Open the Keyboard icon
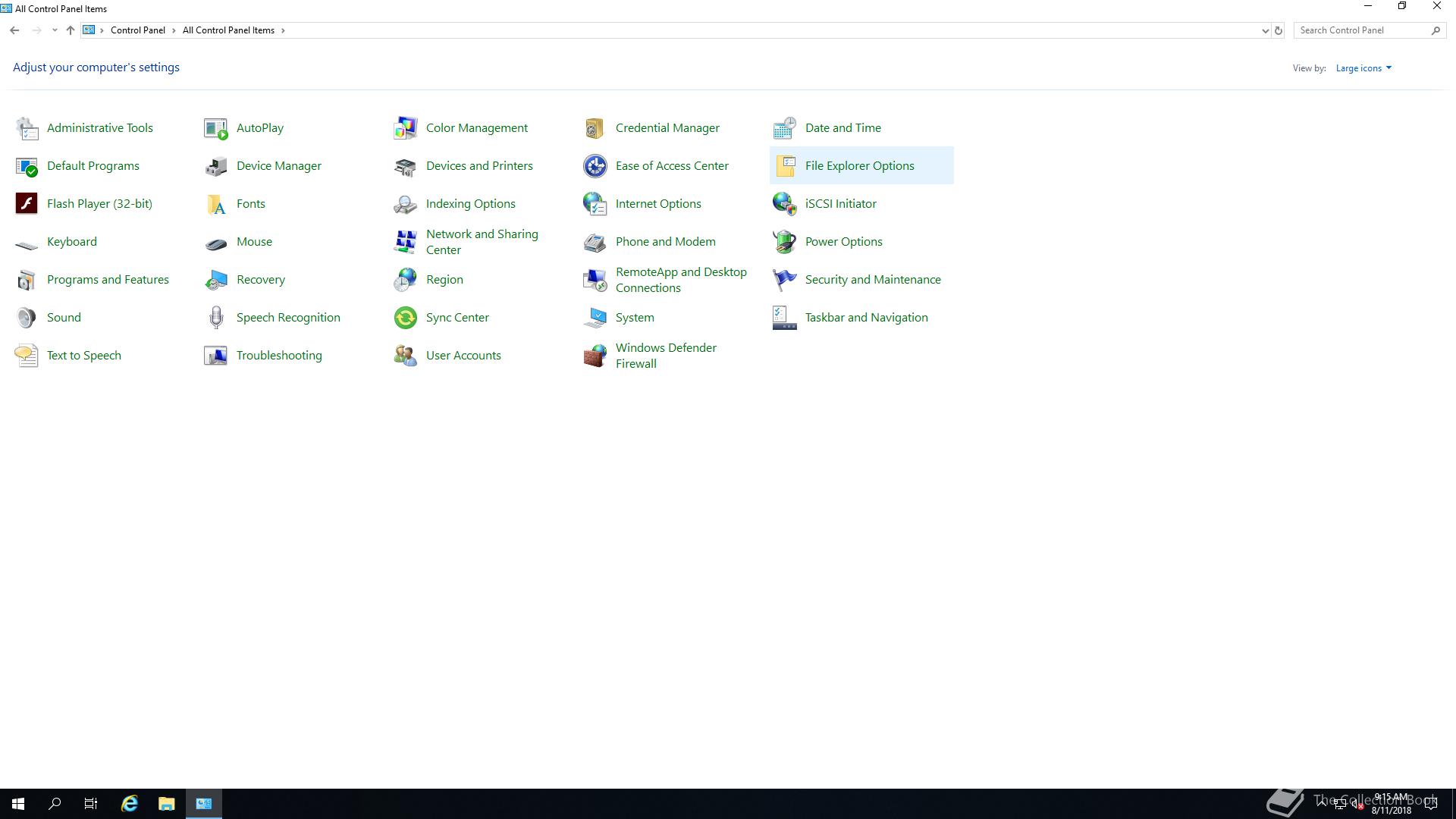Screen dimensions: 1456x819 click(x=27, y=244)
